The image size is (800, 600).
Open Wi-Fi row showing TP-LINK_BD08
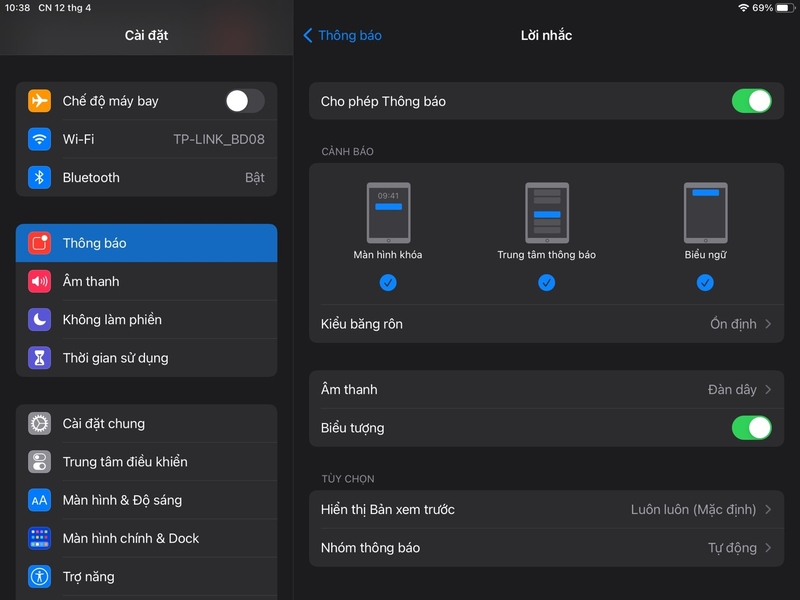146,139
